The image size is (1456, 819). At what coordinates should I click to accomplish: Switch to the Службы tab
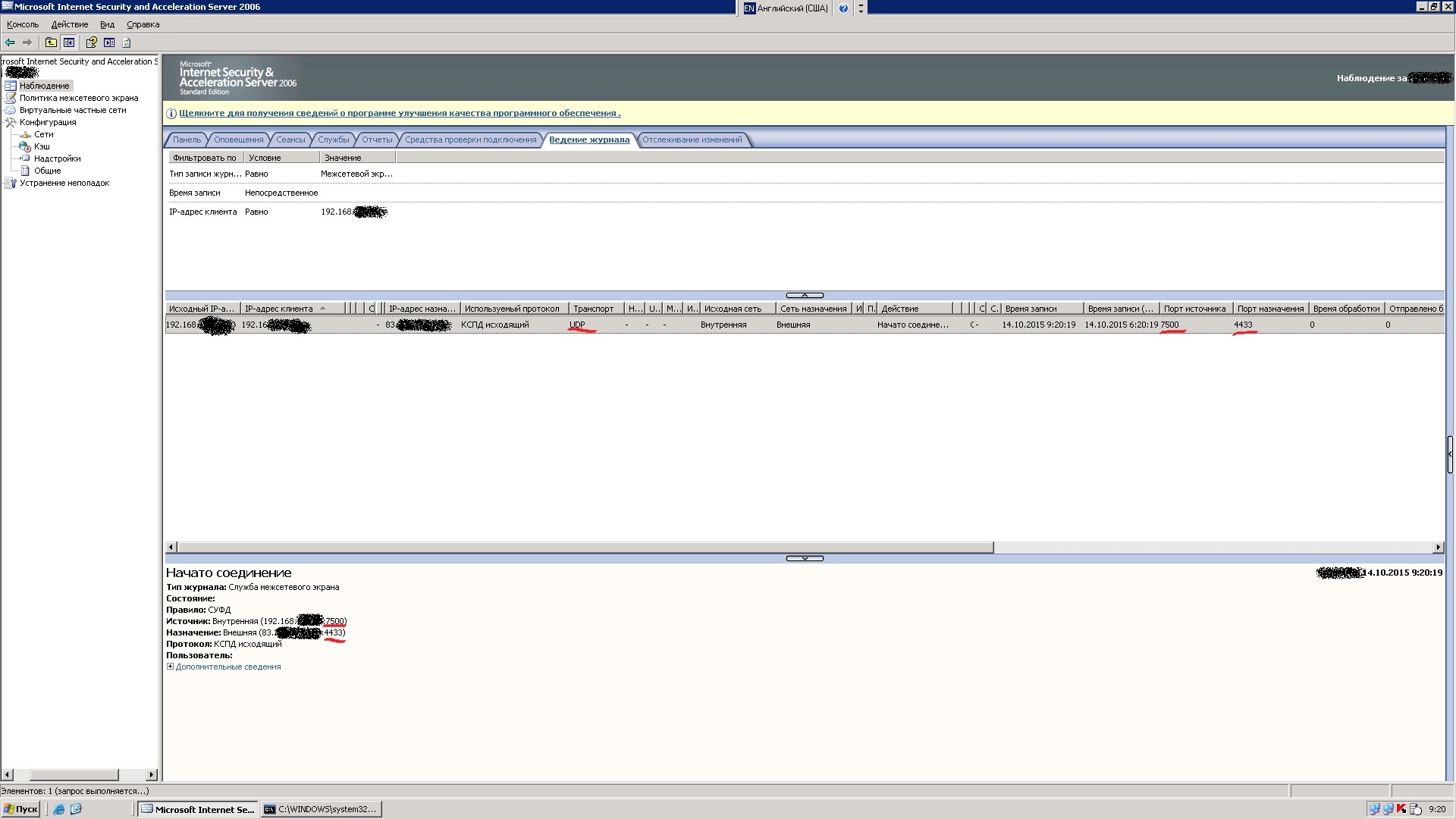pyautogui.click(x=334, y=140)
